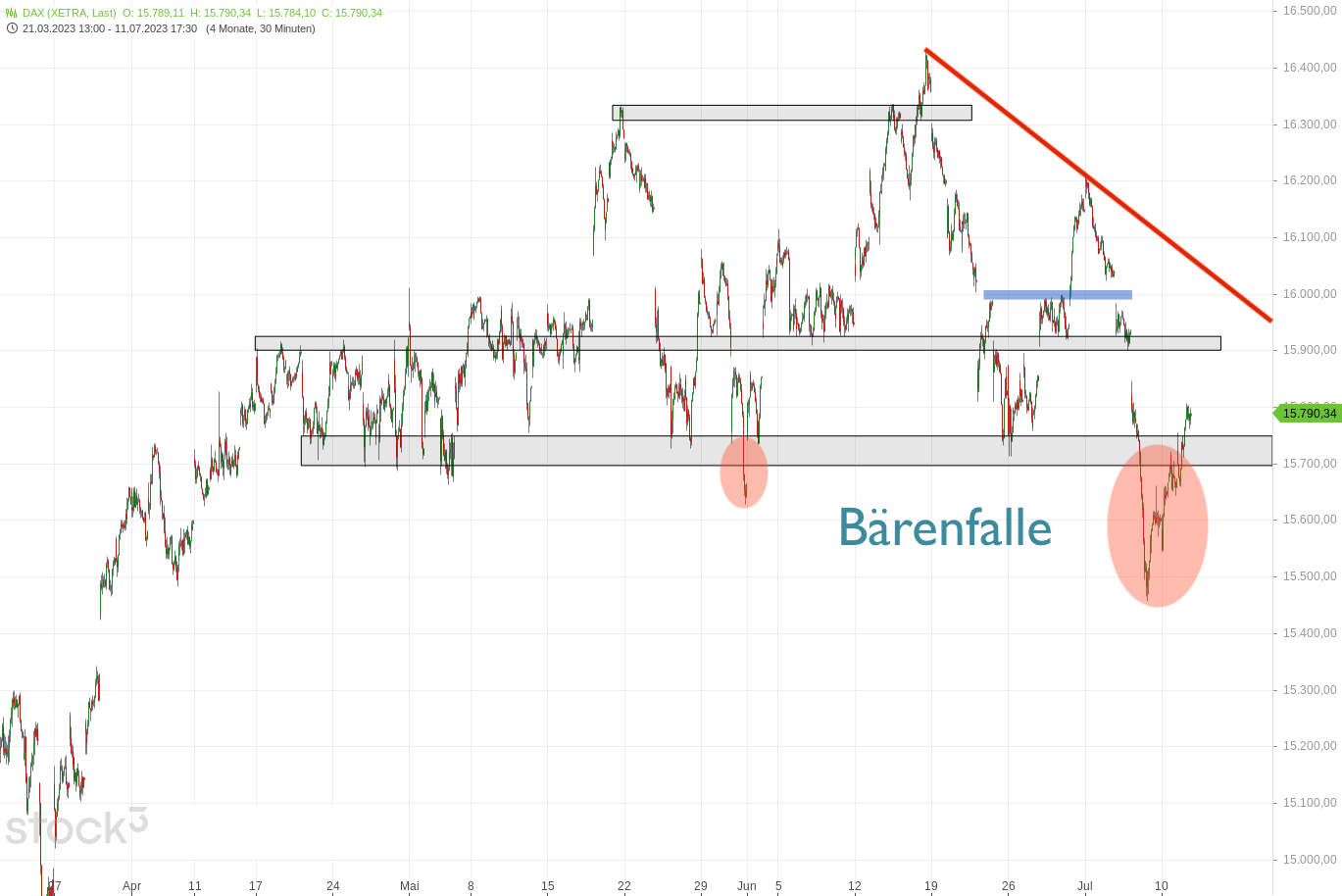The width and height of the screenshot is (1342, 896).
Task: Click the green current price tag 15.790,34
Action: pyautogui.click(x=1308, y=414)
